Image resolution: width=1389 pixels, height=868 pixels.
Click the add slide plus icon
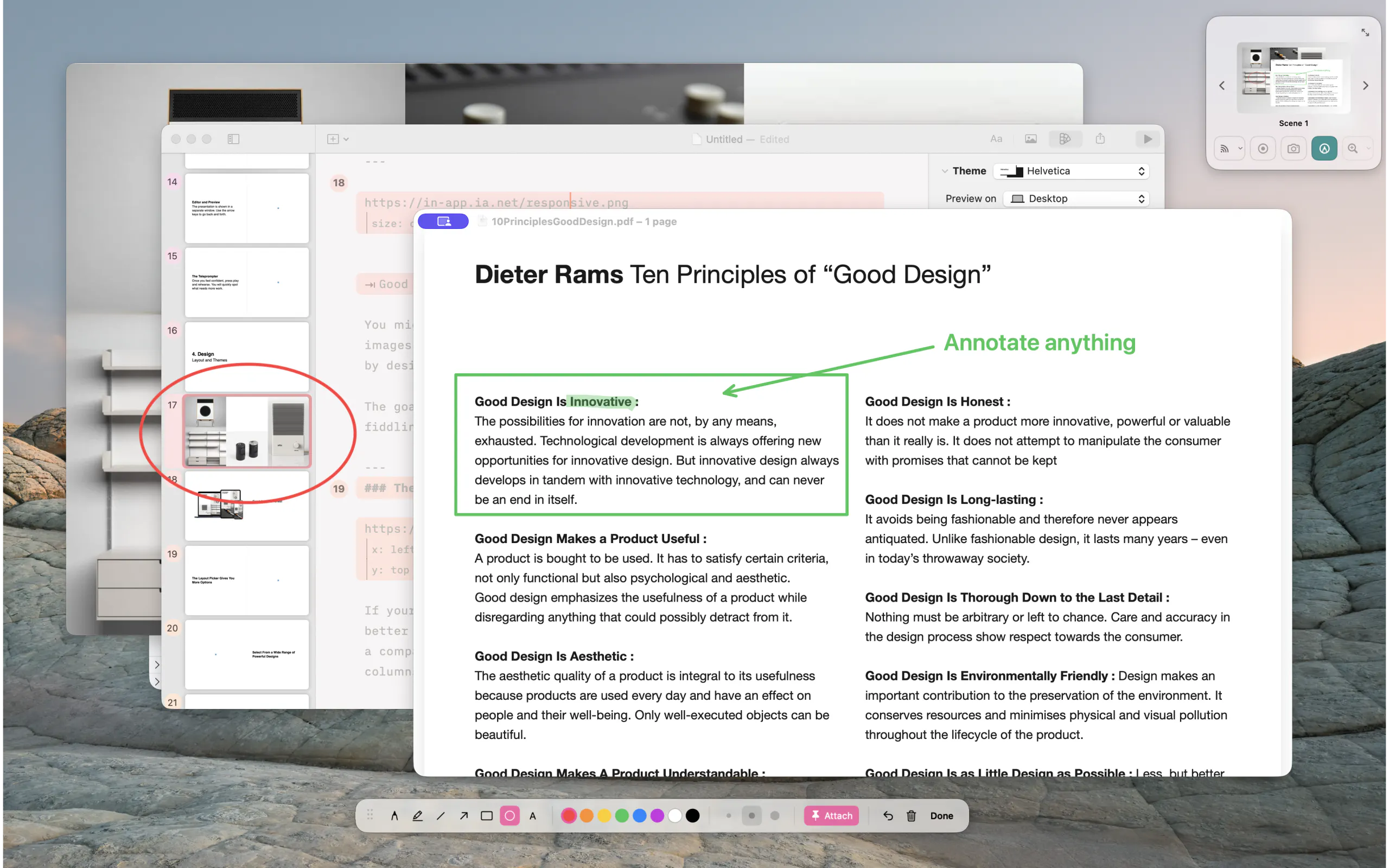[x=333, y=139]
